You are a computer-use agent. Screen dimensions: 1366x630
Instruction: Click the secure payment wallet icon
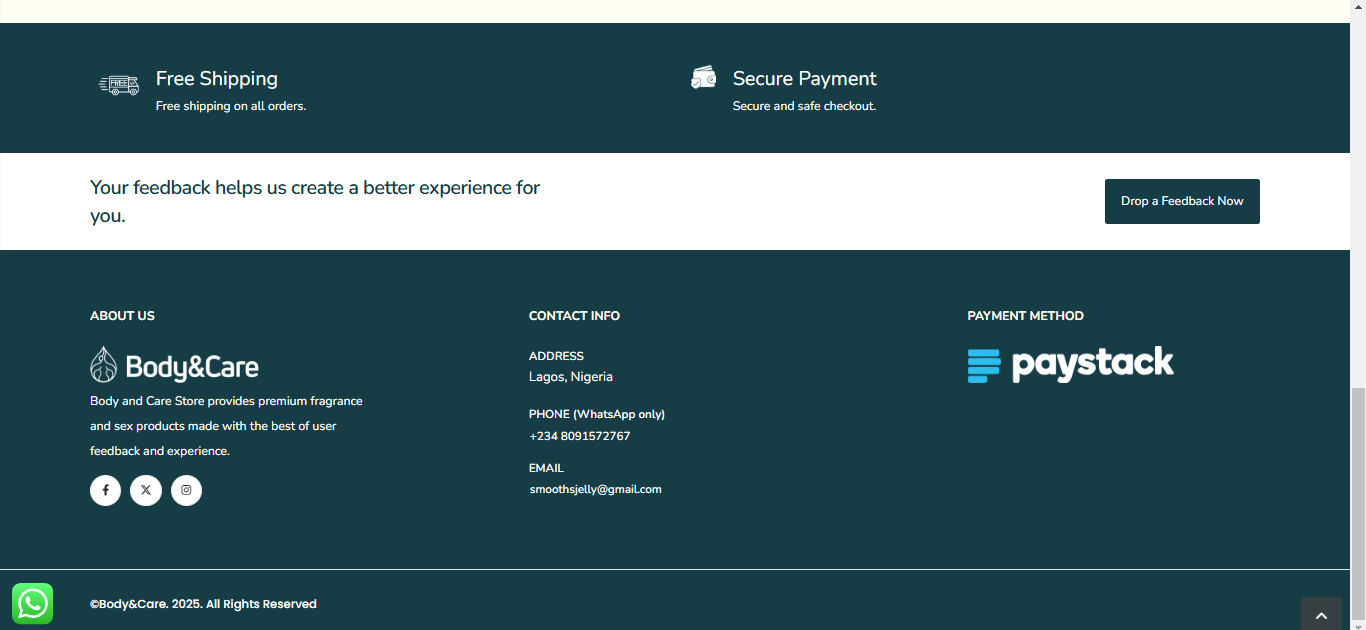click(x=704, y=78)
